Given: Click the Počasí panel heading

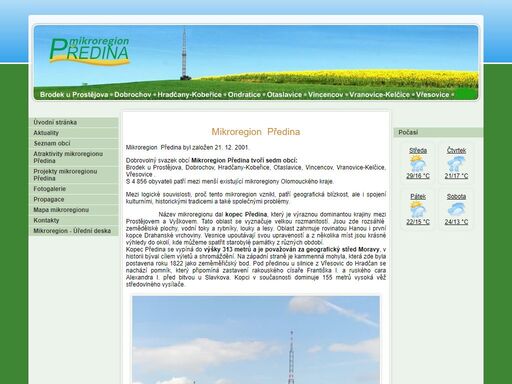Looking at the screenshot, I should 438,132.
